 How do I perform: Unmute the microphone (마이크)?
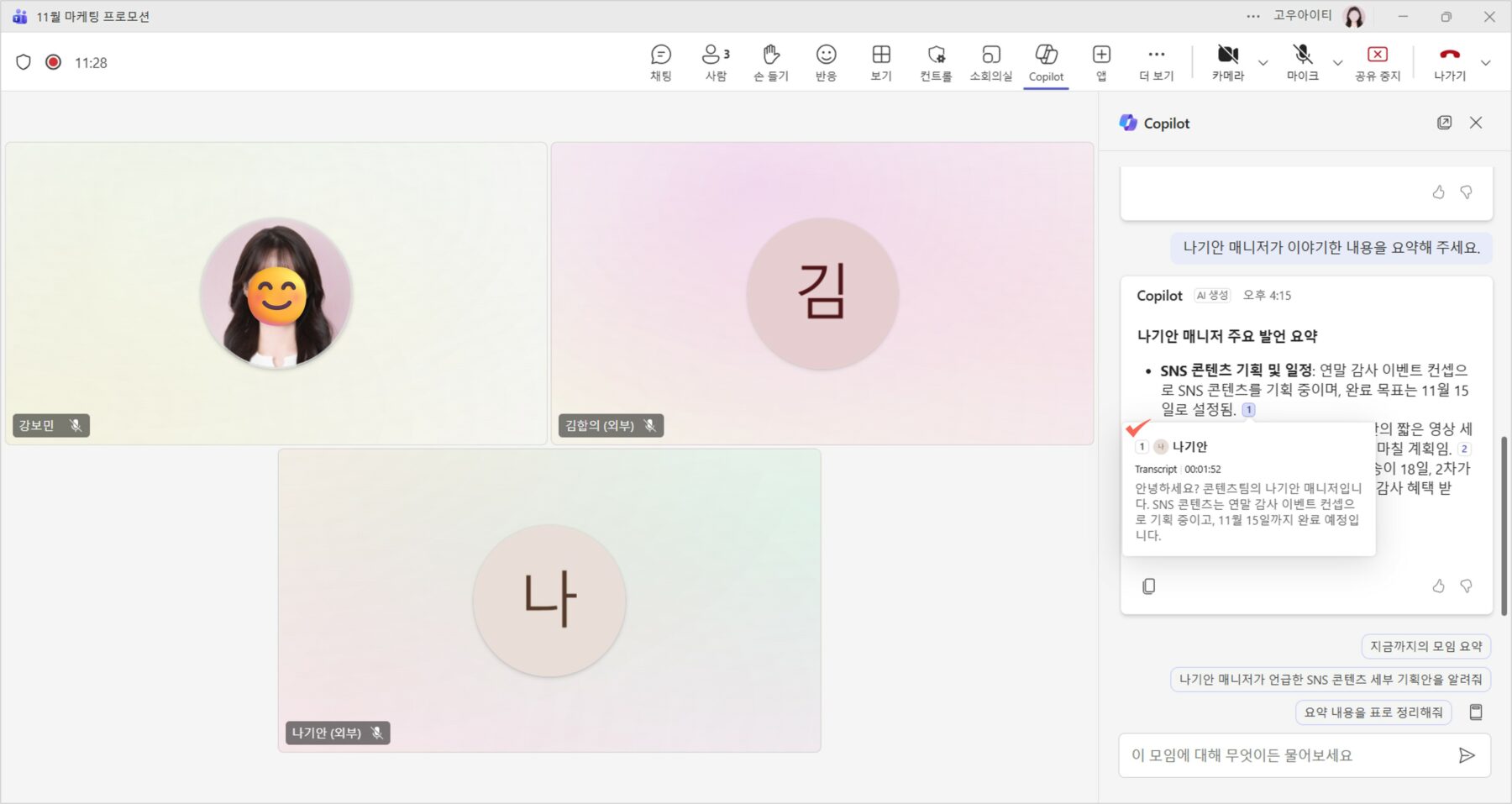(x=1302, y=62)
